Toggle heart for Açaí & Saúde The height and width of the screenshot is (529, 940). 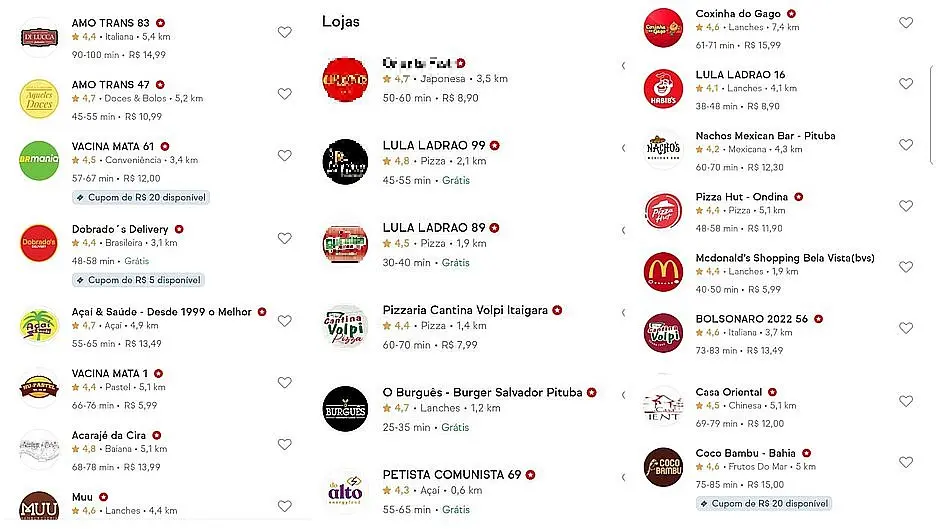(285, 321)
